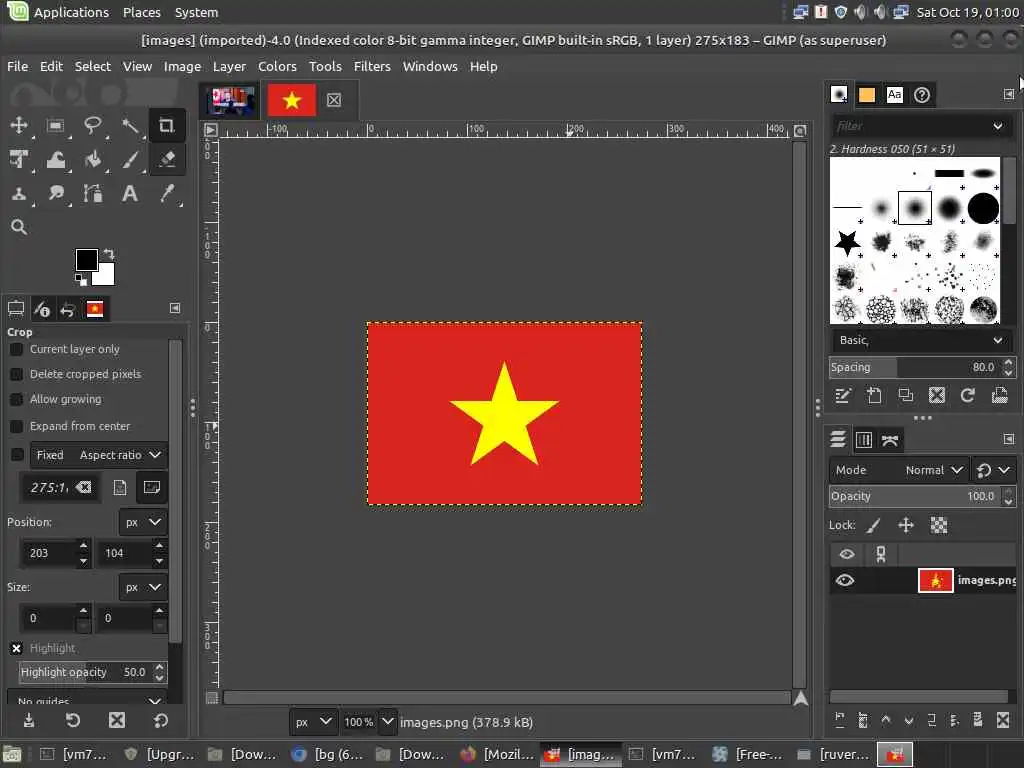The height and width of the screenshot is (768, 1024).
Task: Adjust the Highlight opacity slider
Action: click(86, 672)
